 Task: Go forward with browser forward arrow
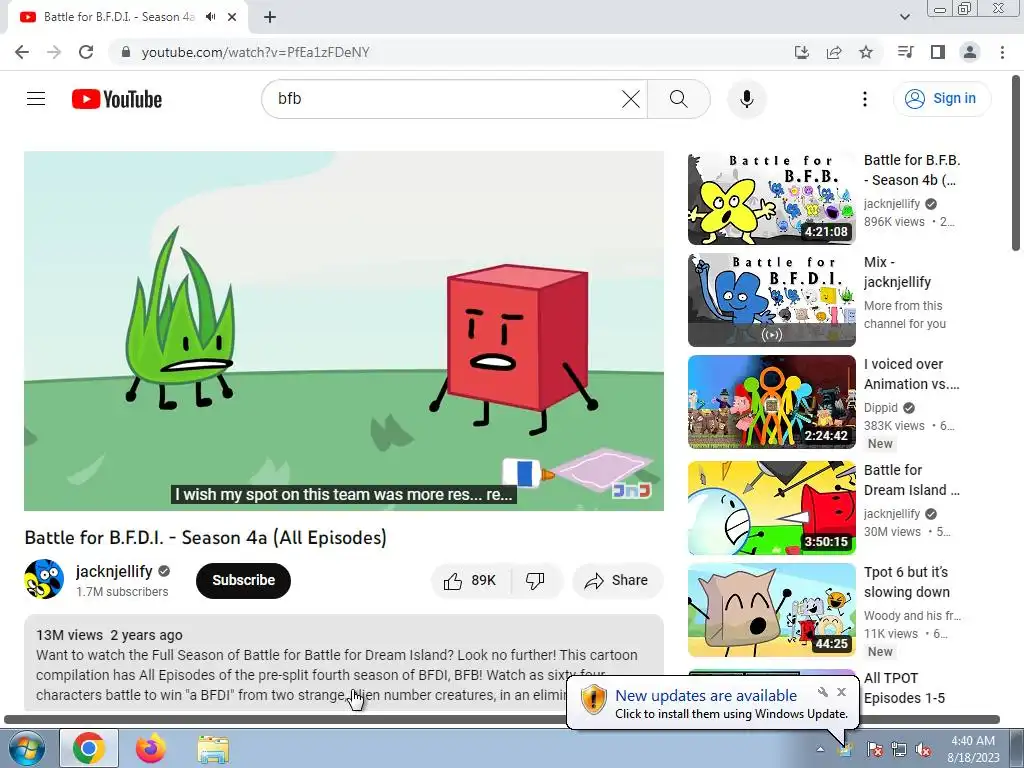[54, 52]
